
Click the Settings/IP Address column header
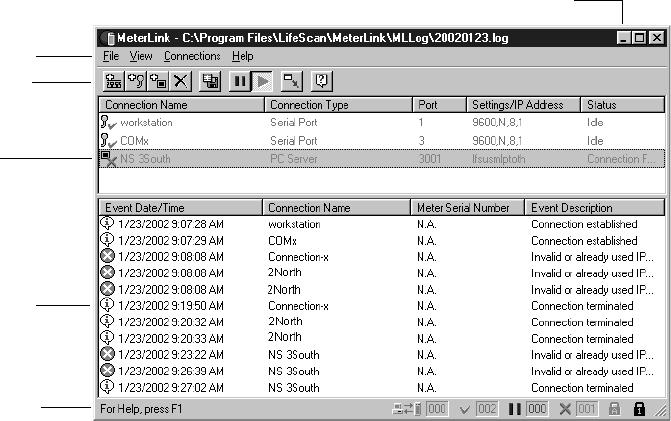(x=523, y=105)
